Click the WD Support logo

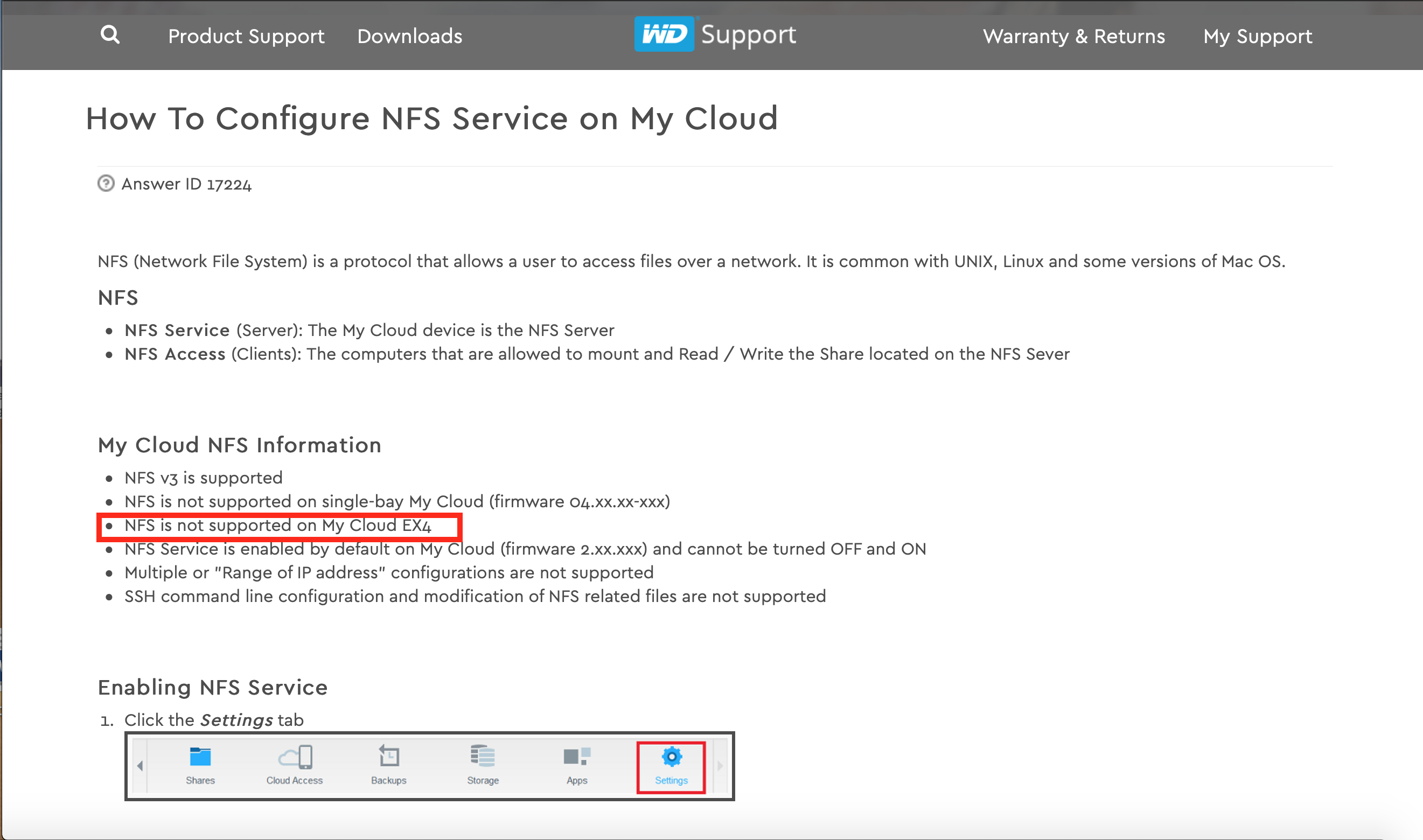(x=715, y=34)
